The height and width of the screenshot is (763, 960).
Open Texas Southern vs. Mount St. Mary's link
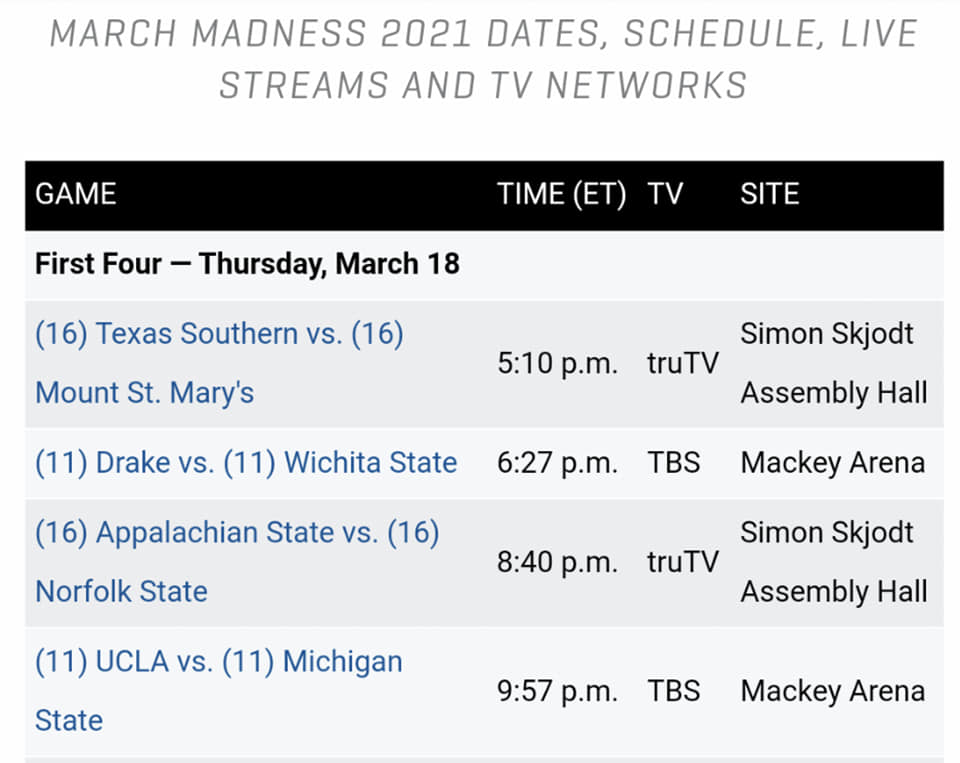pos(219,363)
